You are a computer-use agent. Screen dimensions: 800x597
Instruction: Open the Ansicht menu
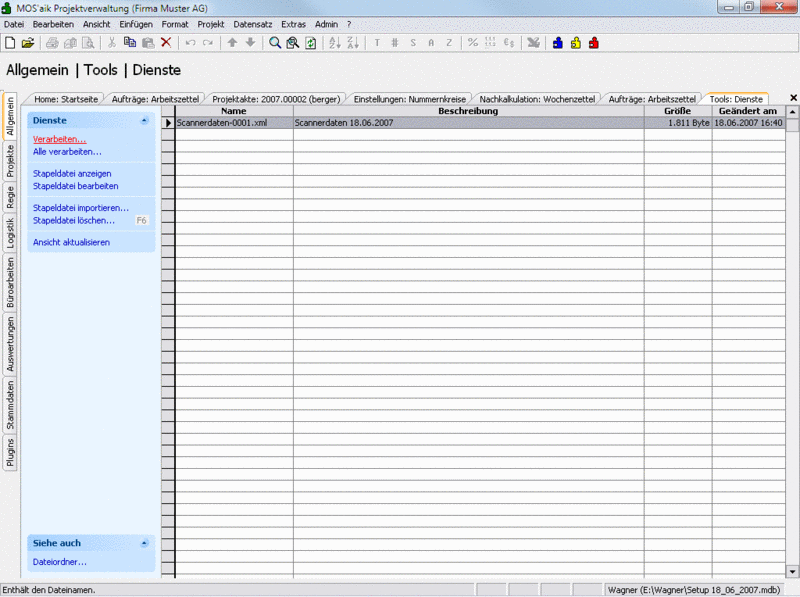click(96, 24)
